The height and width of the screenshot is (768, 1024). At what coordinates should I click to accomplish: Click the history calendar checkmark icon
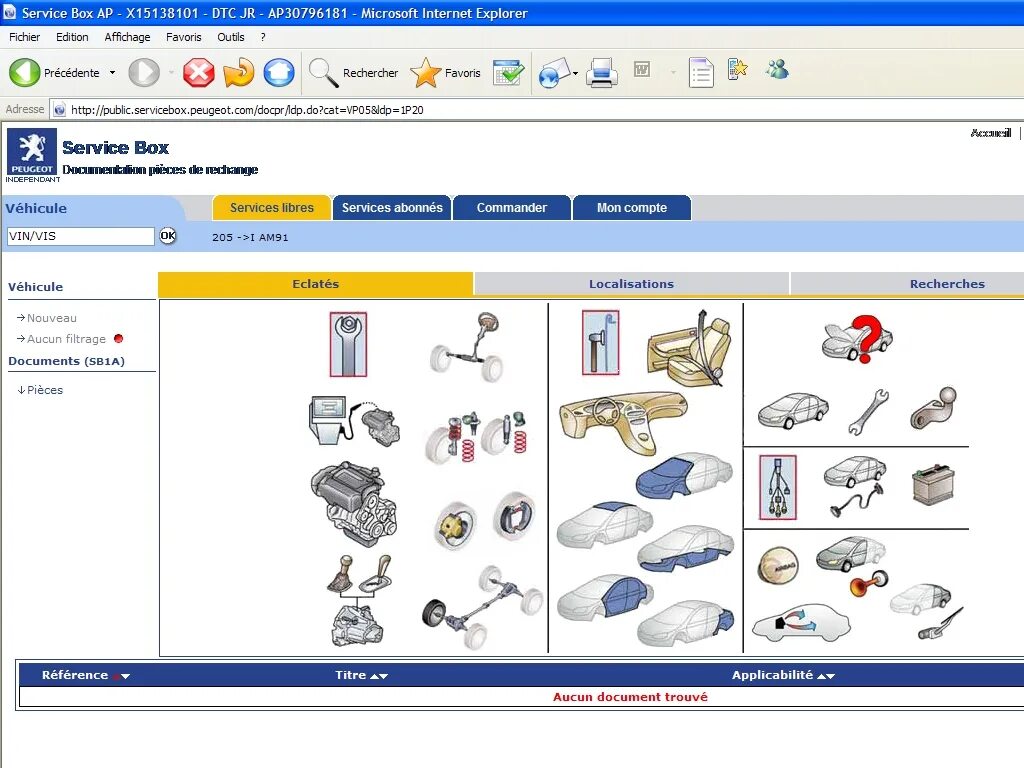[x=508, y=72]
